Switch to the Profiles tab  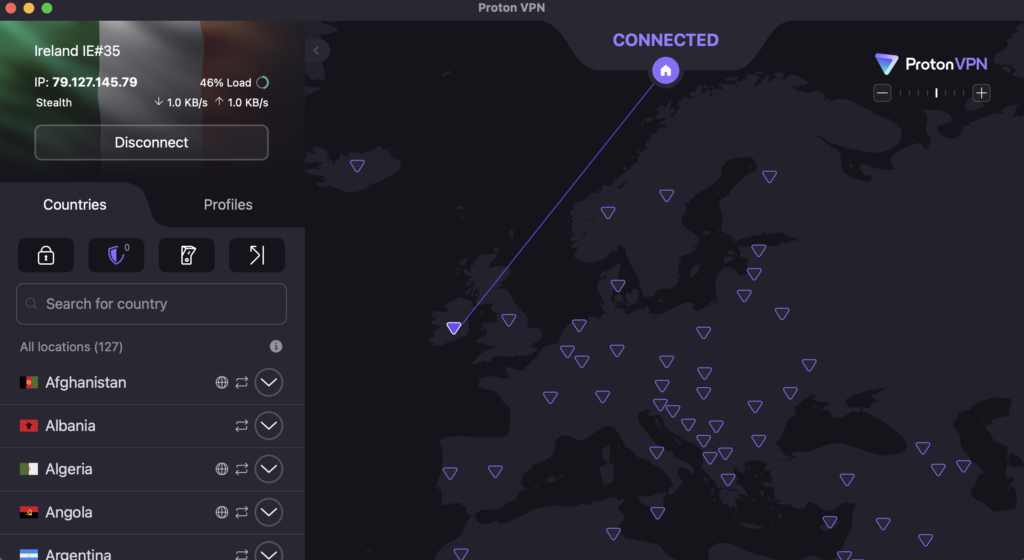(228, 204)
